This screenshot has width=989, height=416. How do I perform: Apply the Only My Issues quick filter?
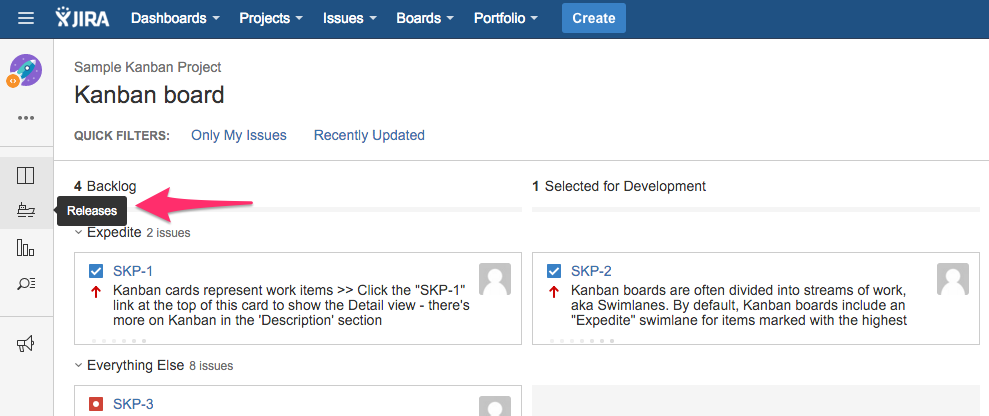tap(239, 135)
